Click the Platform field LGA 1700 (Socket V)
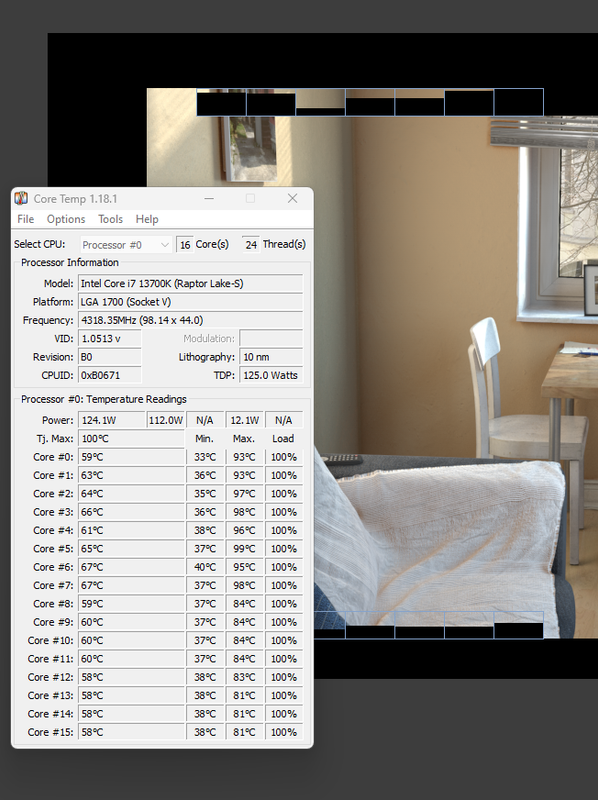Screen dimensions: 598x800 coord(190,302)
